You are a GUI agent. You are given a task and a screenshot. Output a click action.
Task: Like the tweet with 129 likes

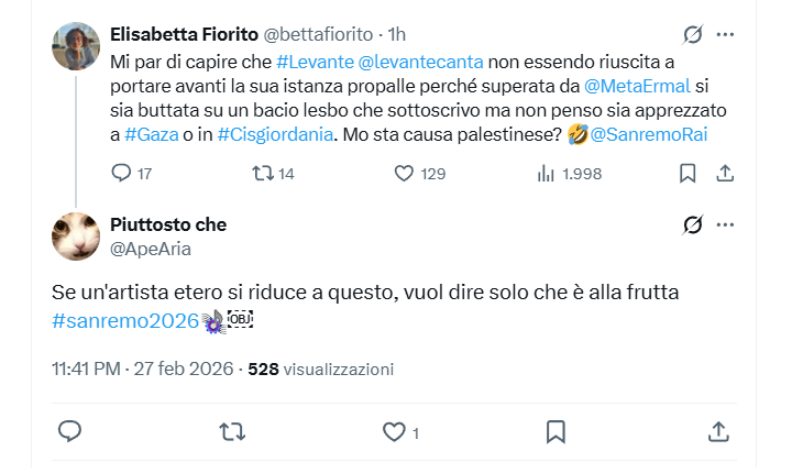point(404,173)
